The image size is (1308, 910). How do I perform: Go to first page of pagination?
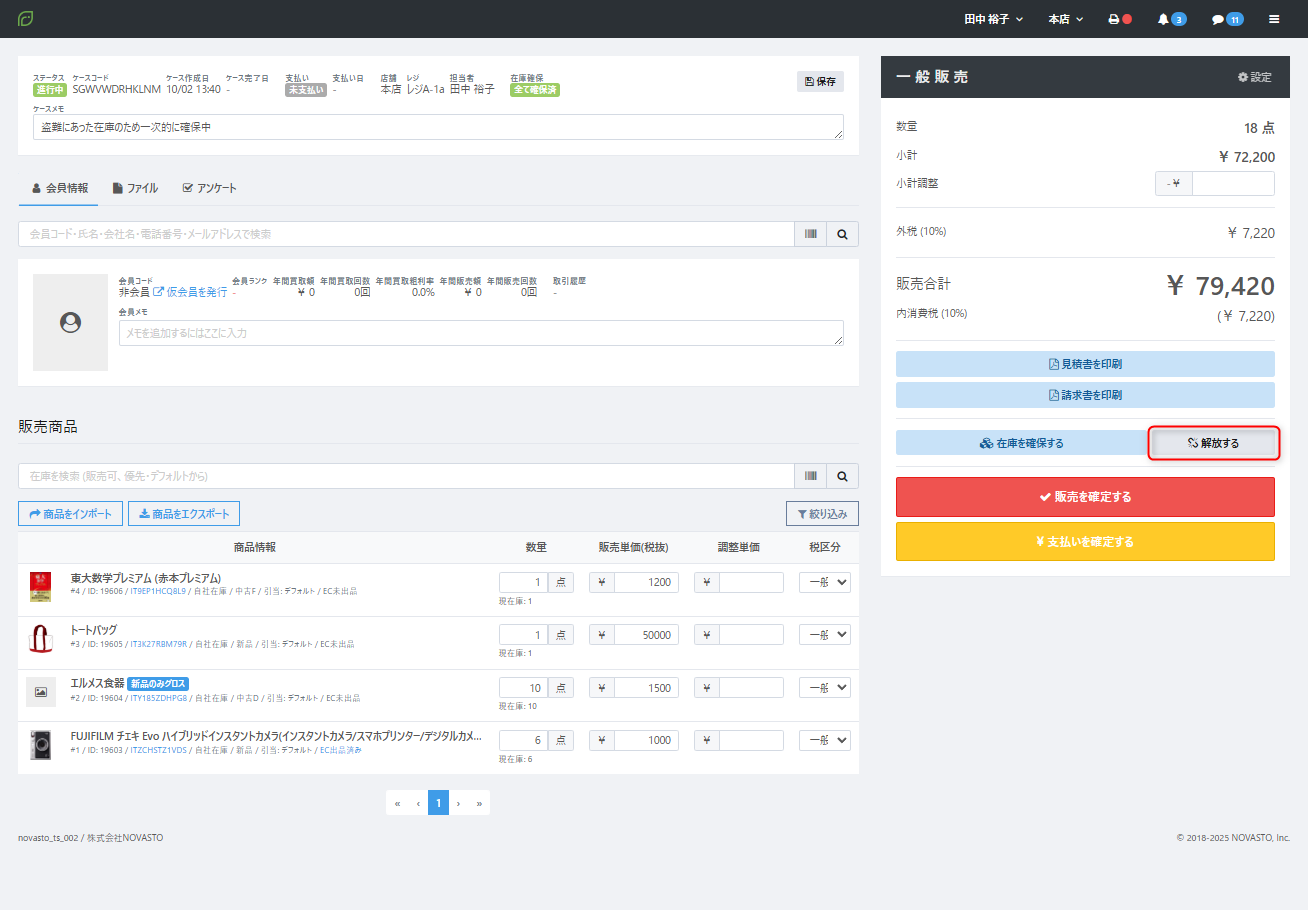(x=397, y=803)
